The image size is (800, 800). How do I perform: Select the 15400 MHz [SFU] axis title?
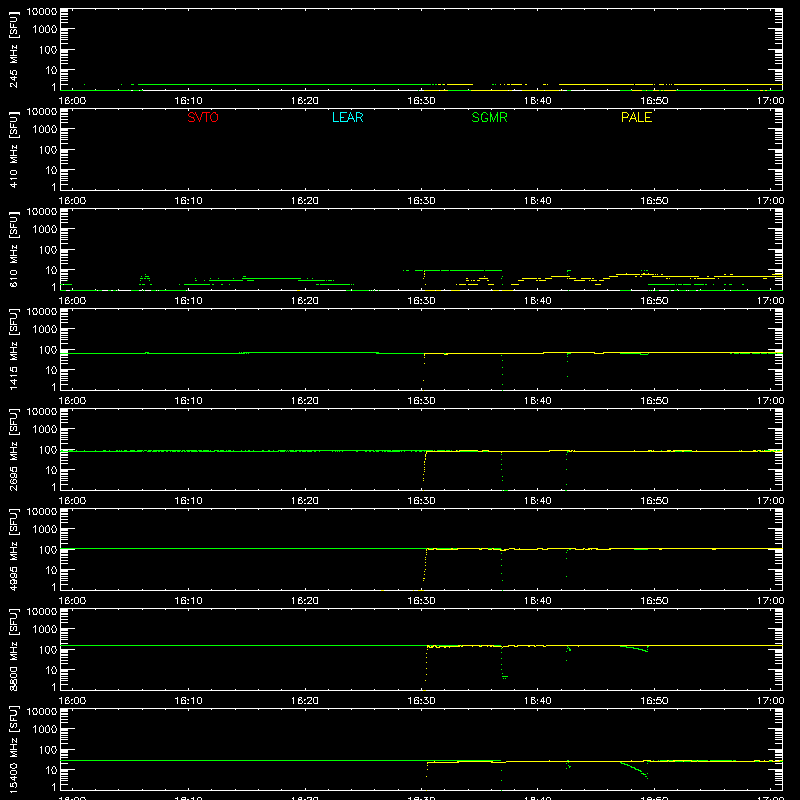pyautogui.click(x=14, y=749)
